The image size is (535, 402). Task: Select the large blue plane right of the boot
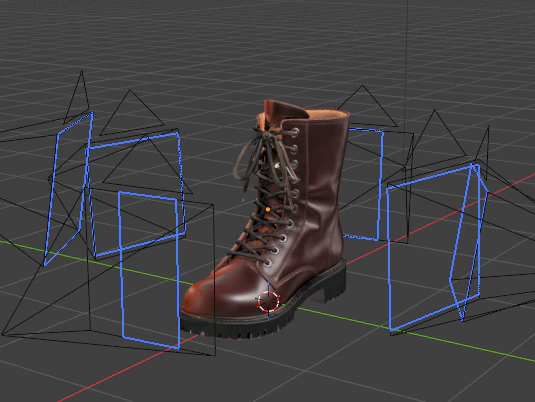[433, 247]
